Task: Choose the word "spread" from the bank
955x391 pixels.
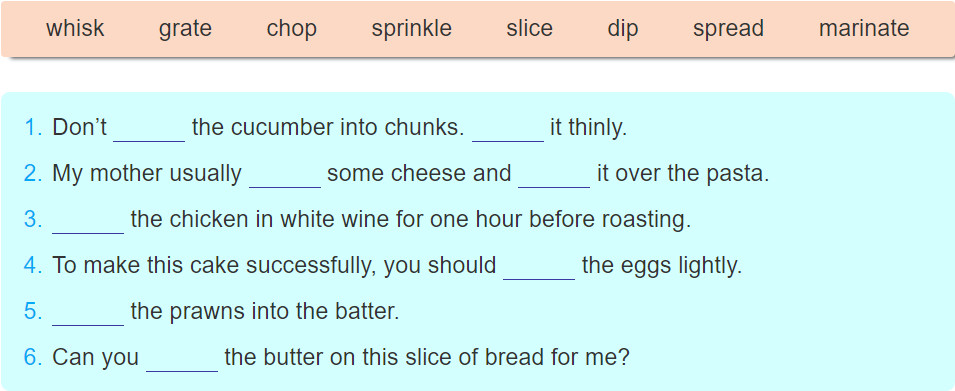Action: [x=728, y=29]
